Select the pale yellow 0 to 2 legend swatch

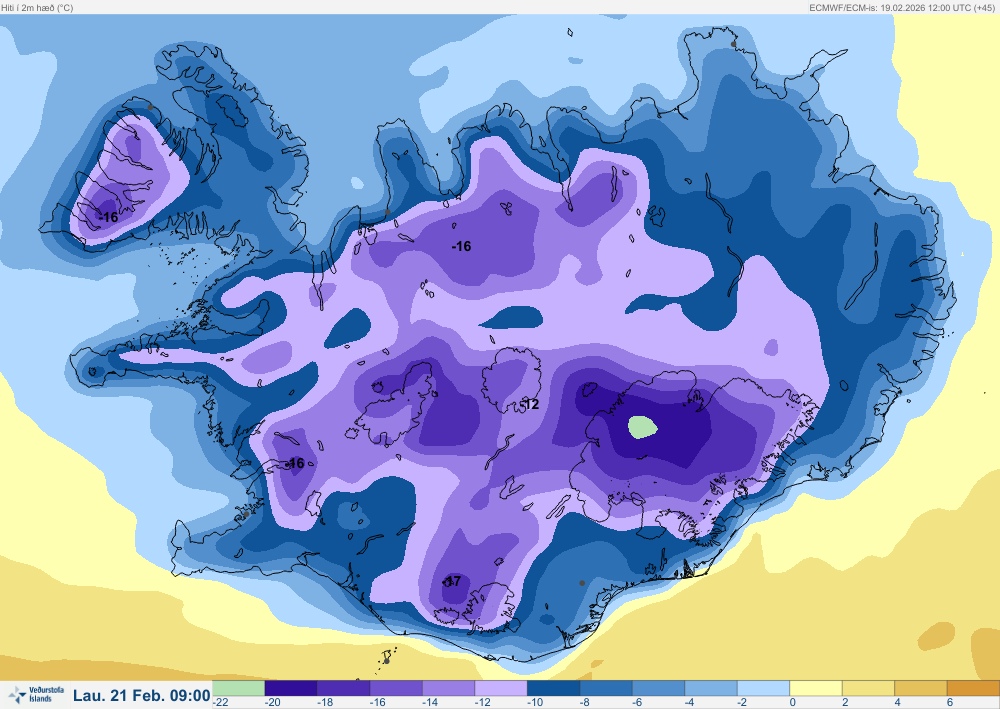(816, 688)
